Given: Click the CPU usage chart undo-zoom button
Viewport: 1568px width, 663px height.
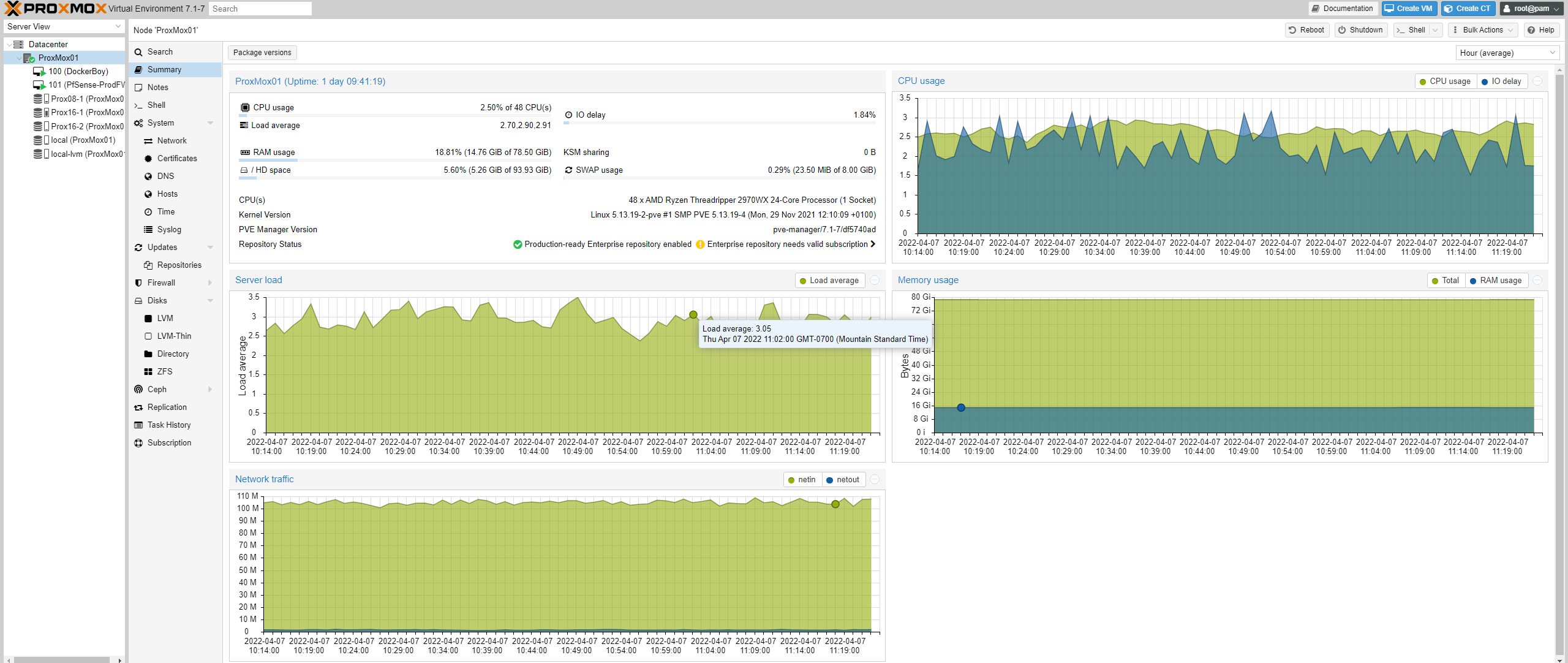Looking at the screenshot, I should pos(1537,81).
